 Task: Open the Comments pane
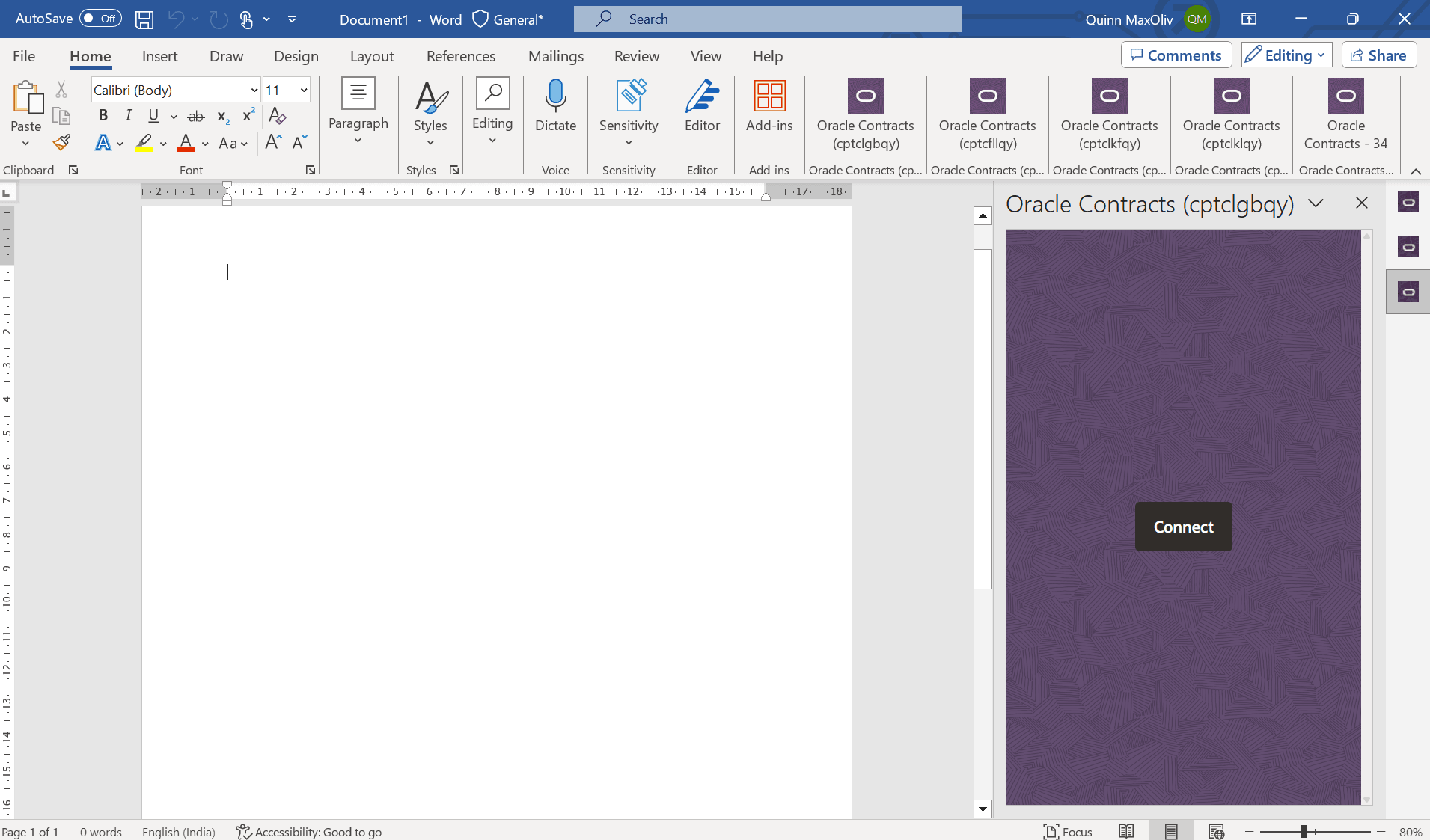(1176, 55)
